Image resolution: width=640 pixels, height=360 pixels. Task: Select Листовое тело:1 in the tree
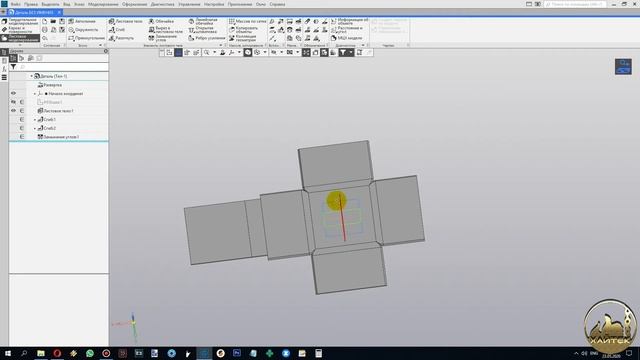coord(56,111)
